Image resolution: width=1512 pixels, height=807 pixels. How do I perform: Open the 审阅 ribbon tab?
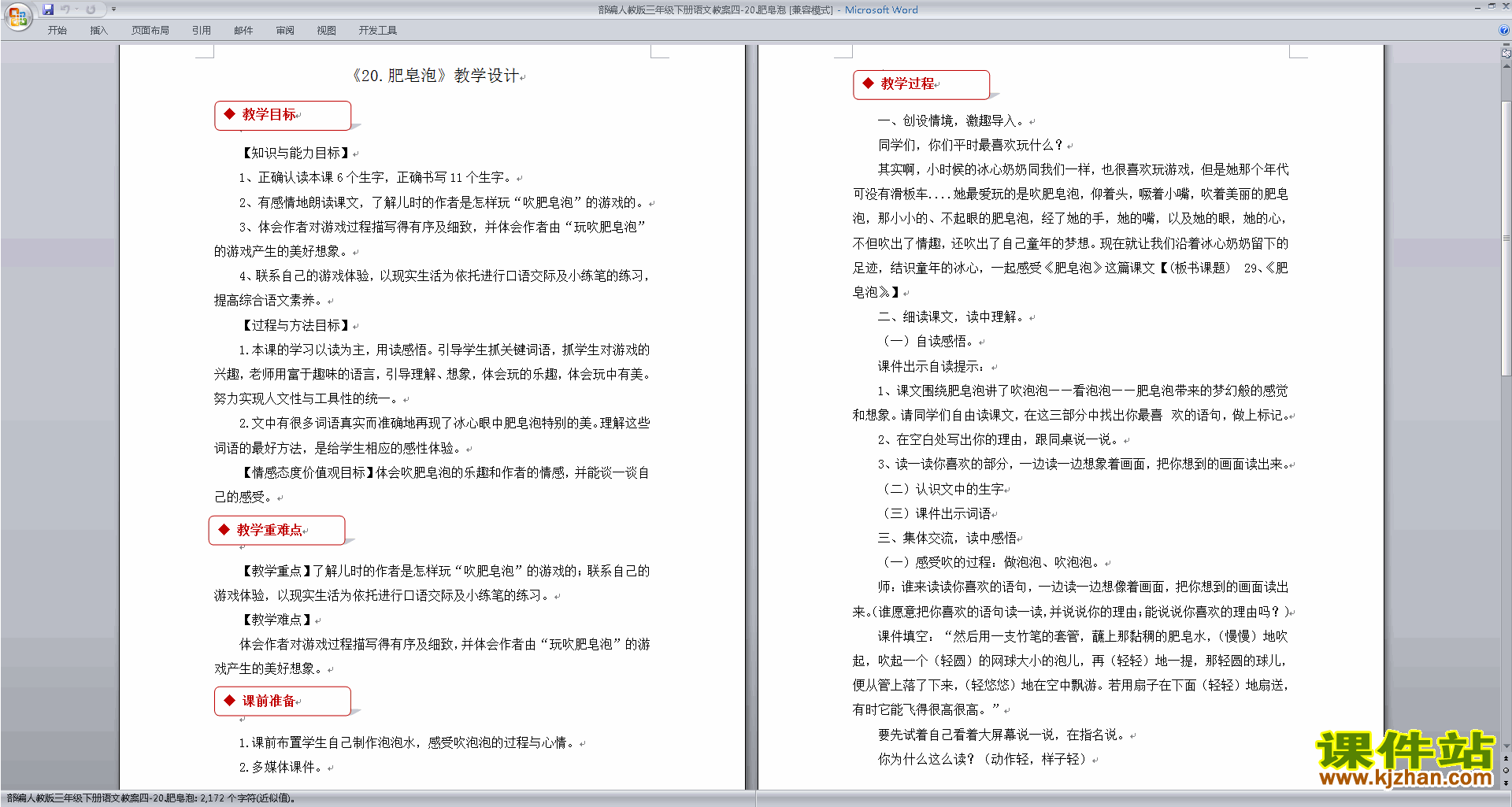[x=285, y=31]
